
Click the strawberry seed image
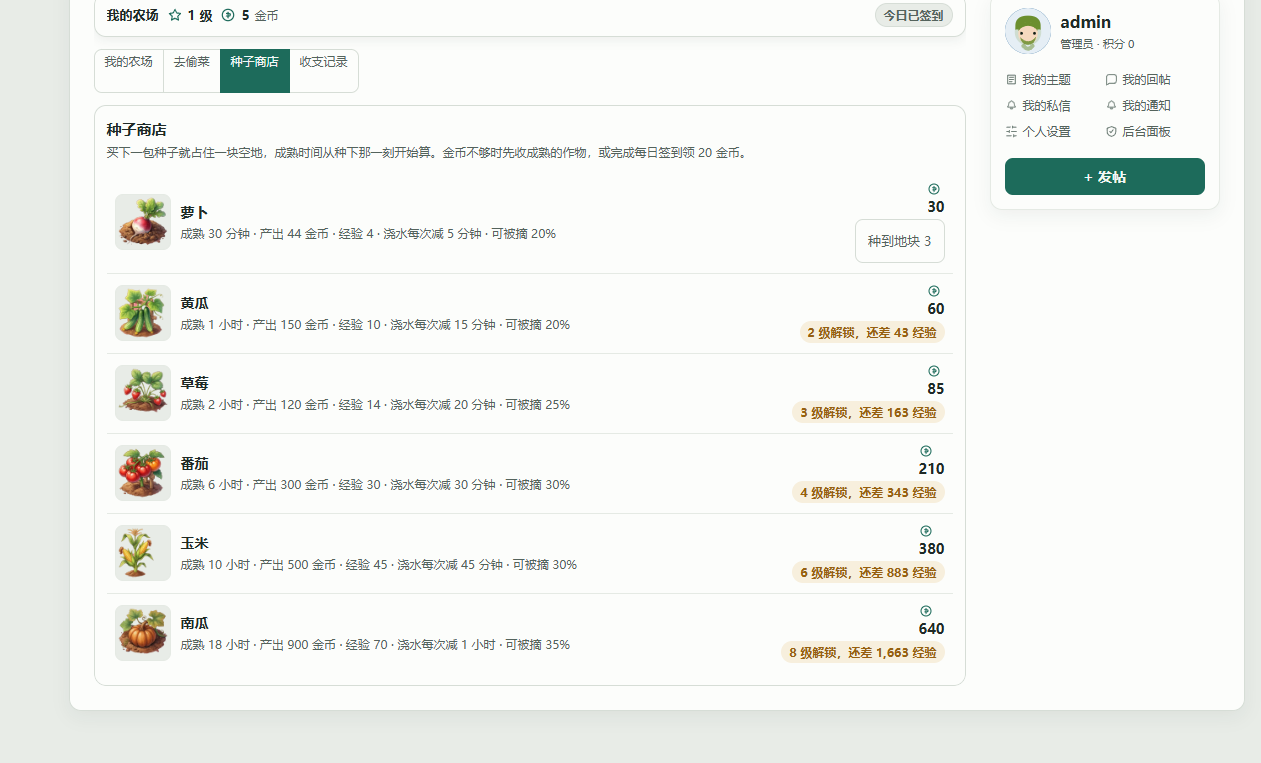tap(143, 393)
